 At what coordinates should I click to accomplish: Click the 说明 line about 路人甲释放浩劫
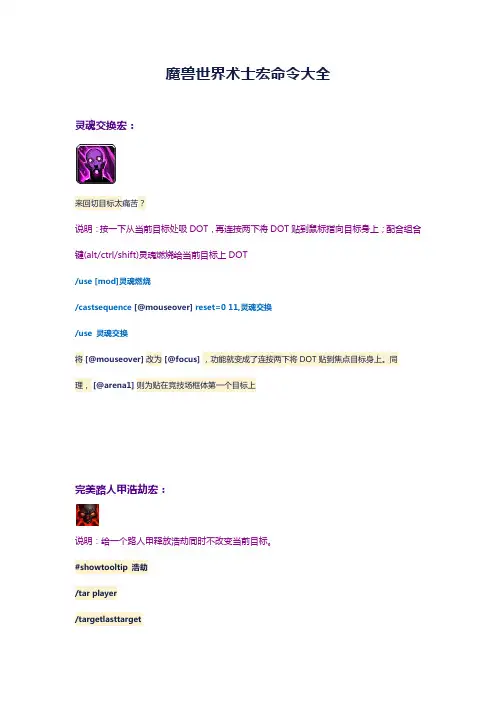coord(174,541)
